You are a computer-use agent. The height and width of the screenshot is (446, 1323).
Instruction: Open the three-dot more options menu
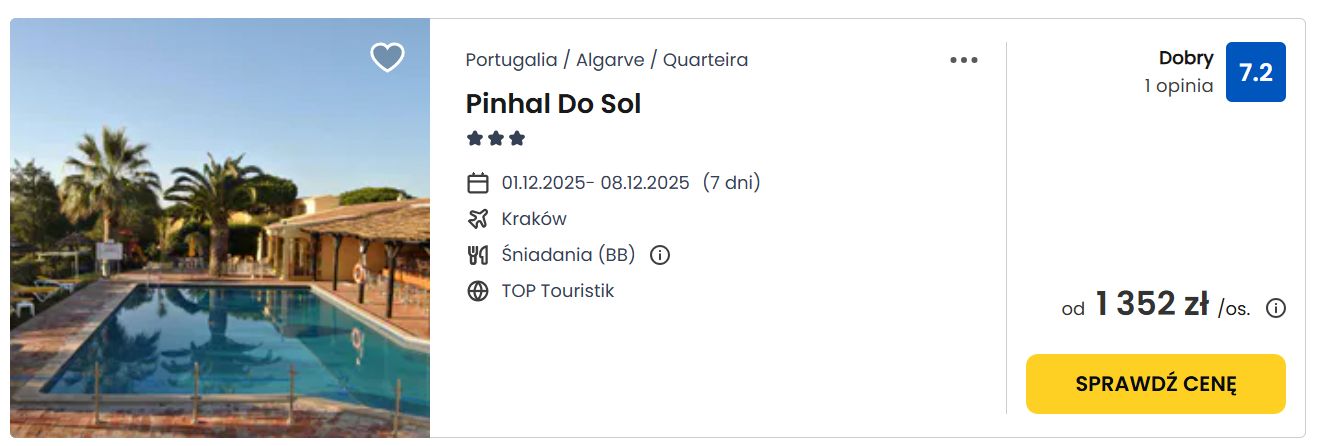coord(964,60)
